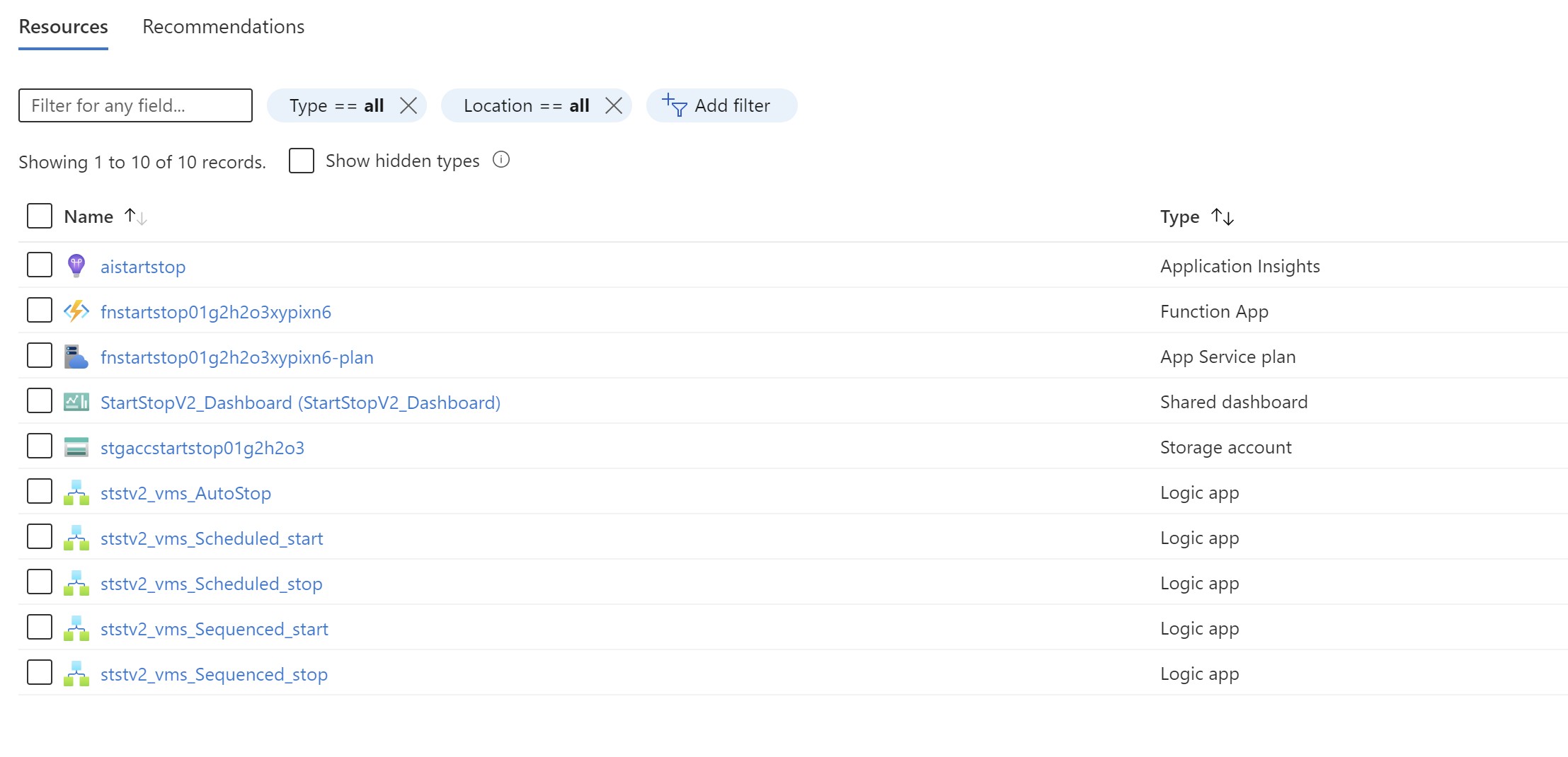Select the StartStopV2_Dashboard row checkbox
1568x757 pixels.
pos(40,400)
